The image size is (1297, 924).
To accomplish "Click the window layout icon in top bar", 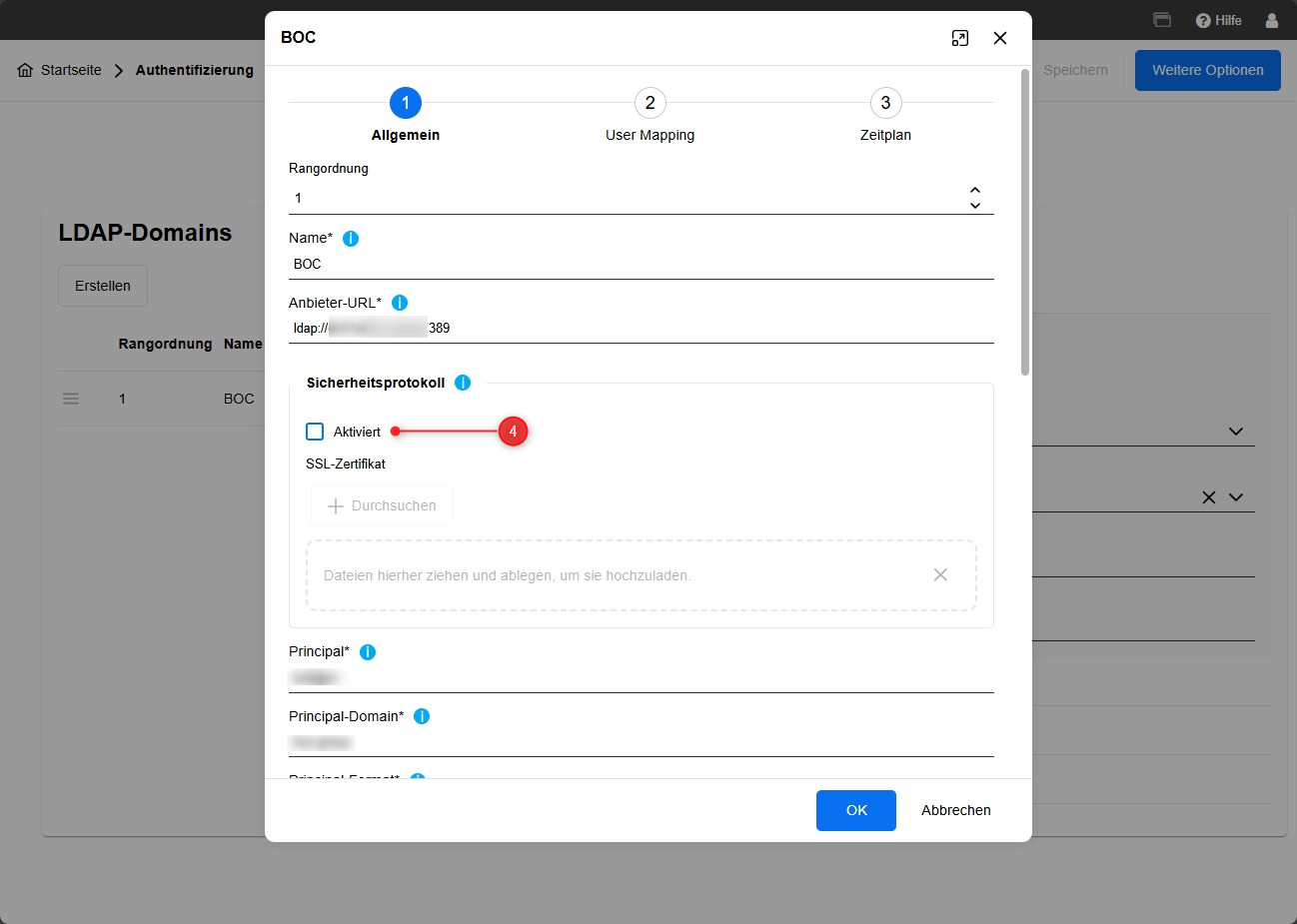I will pos(1162,20).
